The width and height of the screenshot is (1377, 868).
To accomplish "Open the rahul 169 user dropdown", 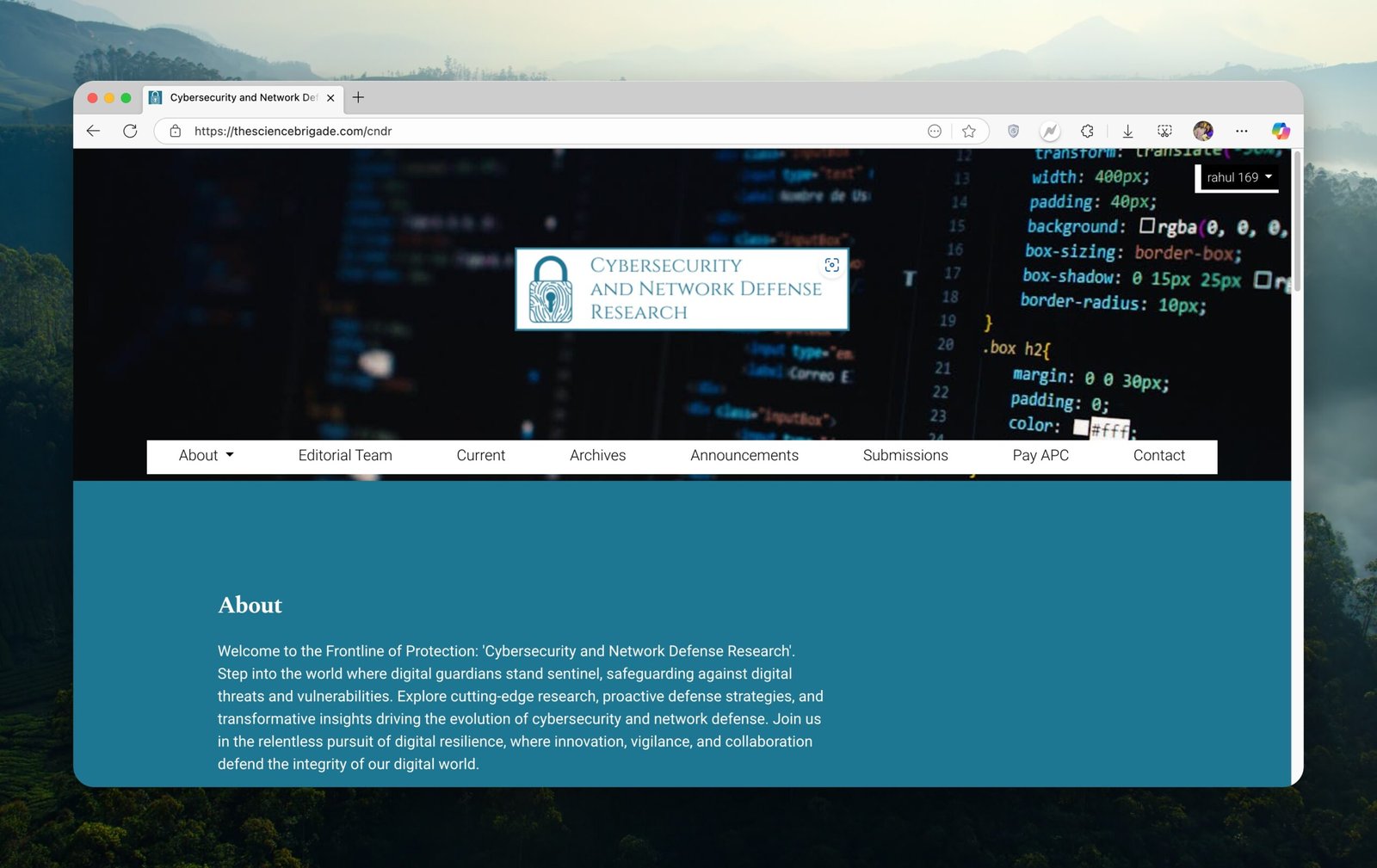I will [x=1238, y=177].
